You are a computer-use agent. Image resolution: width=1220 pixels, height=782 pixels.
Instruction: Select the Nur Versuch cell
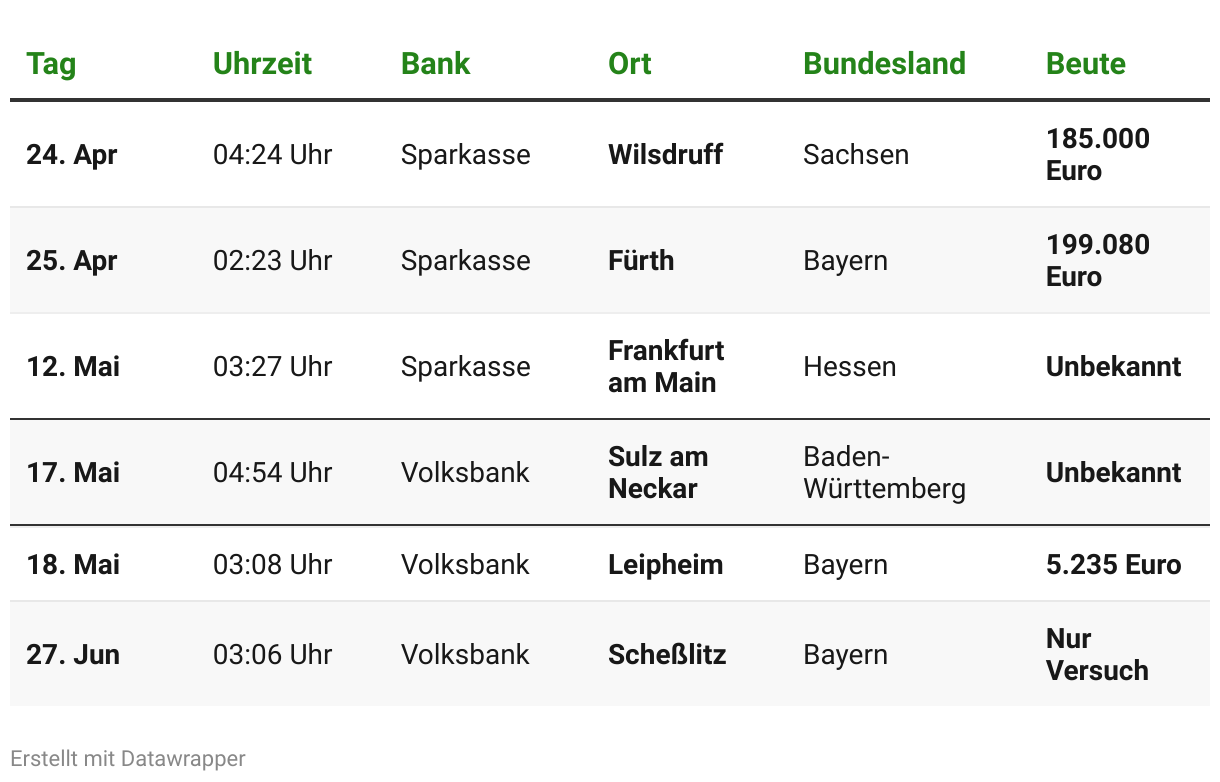[1097, 655]
